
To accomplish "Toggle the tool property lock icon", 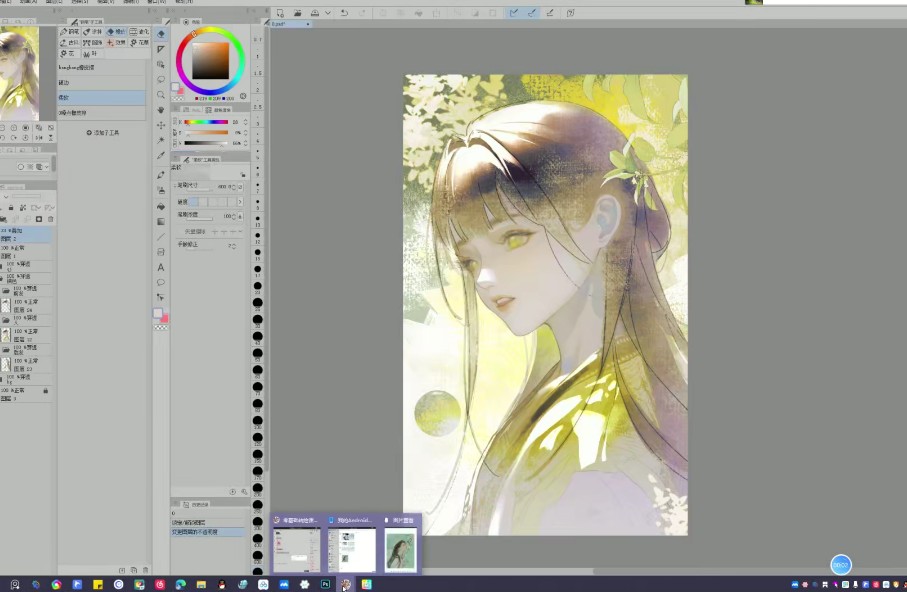I will point(243,174).
